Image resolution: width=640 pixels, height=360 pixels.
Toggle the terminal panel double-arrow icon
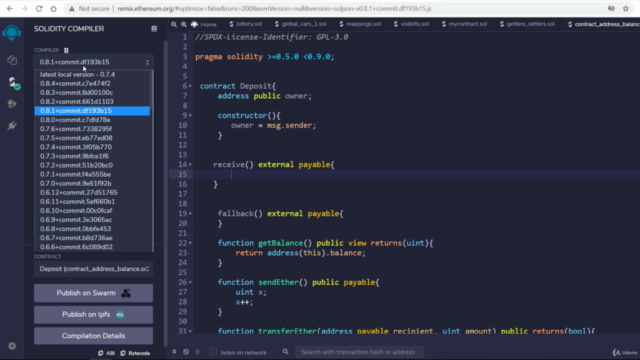click(x=174, y=352)
